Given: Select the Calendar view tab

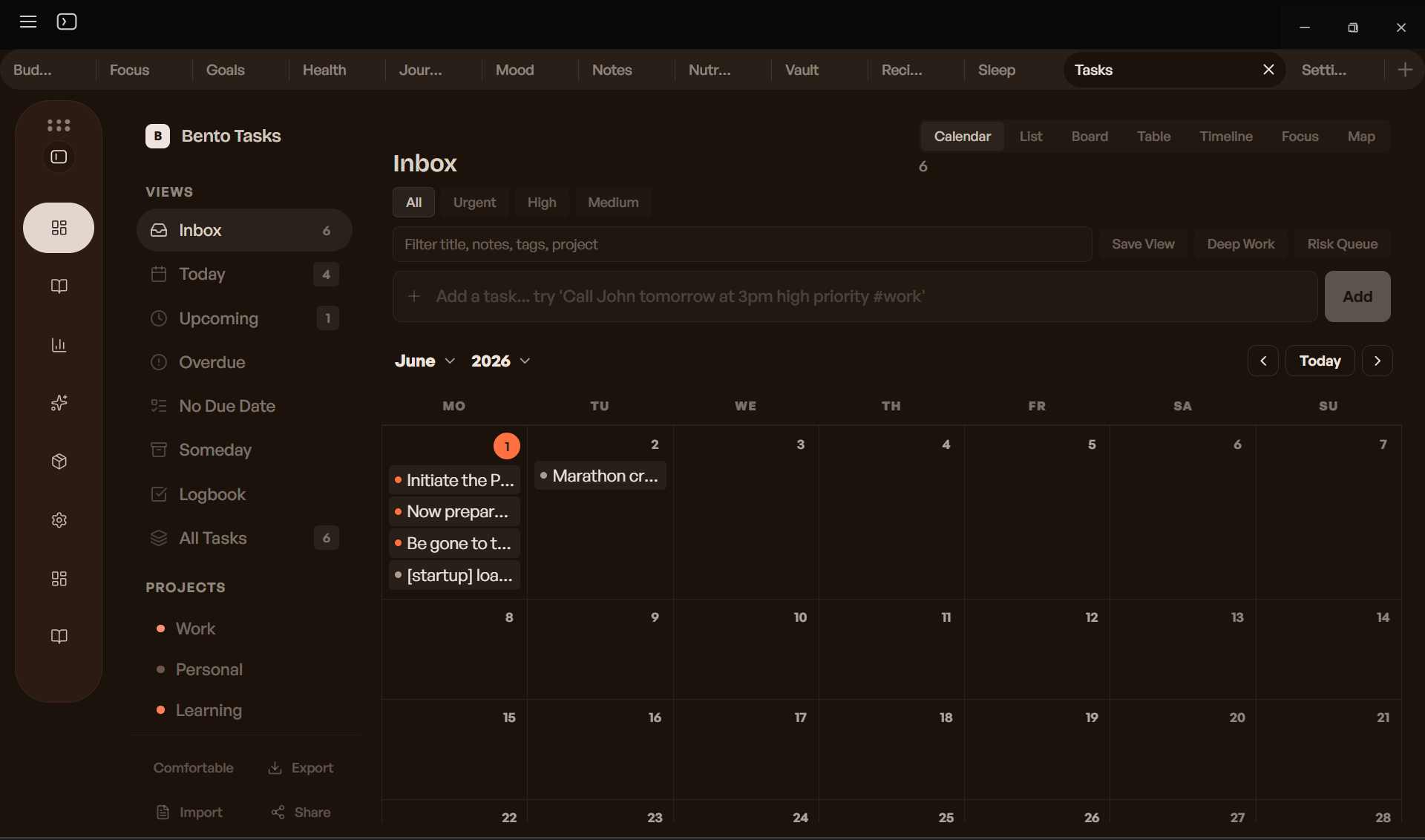Looking at the screenshot, I should [963, 137].
